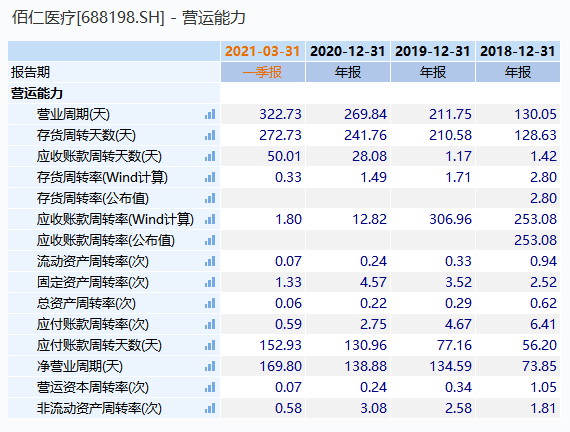Select the 2021-03-31 column header
The height and width of the screenshot is (432, 570).
tap(262, 51)
